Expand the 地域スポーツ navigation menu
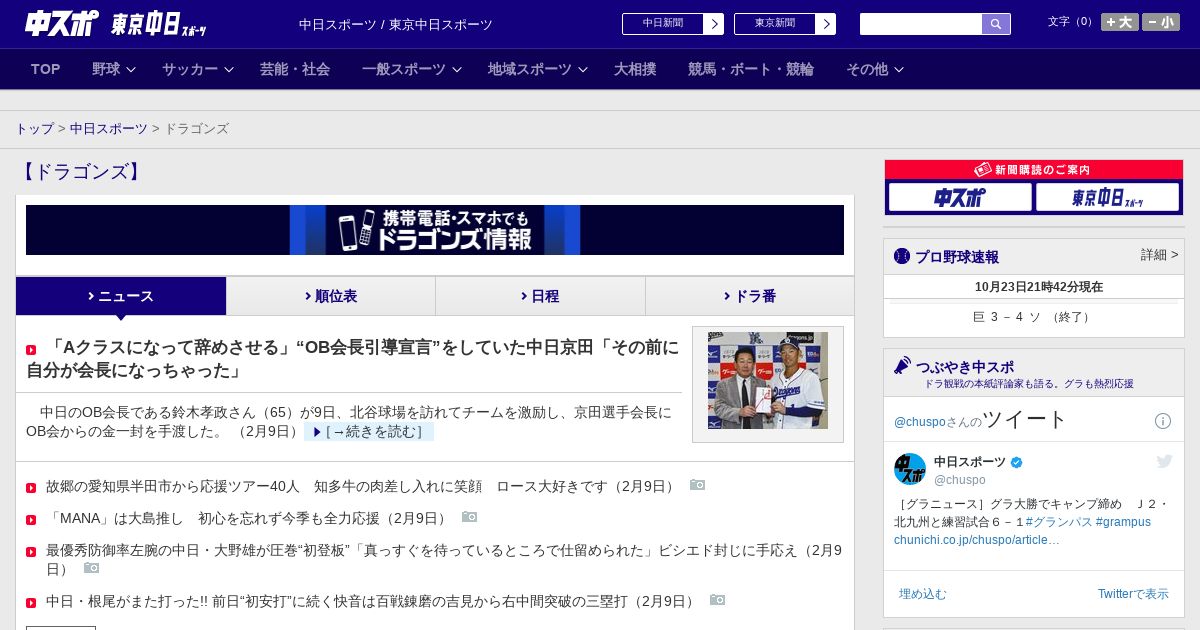Viewport: 1200px width, 630px height. 538,69
